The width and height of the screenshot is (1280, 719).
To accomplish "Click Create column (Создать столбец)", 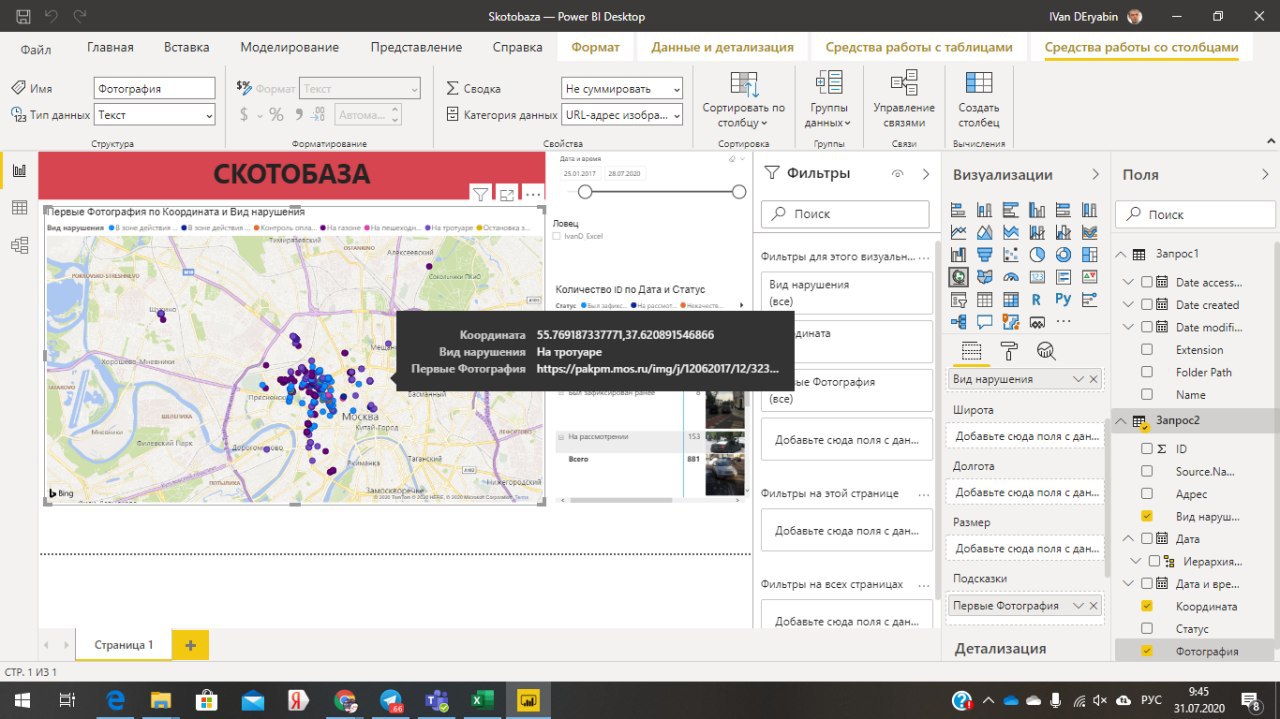I will [979, 100].
